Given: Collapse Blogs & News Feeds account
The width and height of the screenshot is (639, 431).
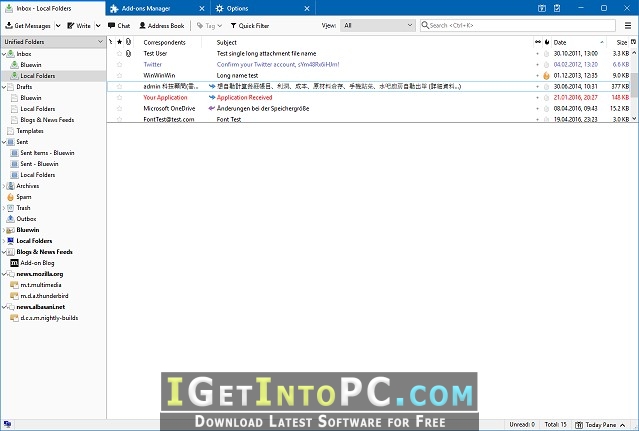Looking at the screenshot, I should [4, 252].
